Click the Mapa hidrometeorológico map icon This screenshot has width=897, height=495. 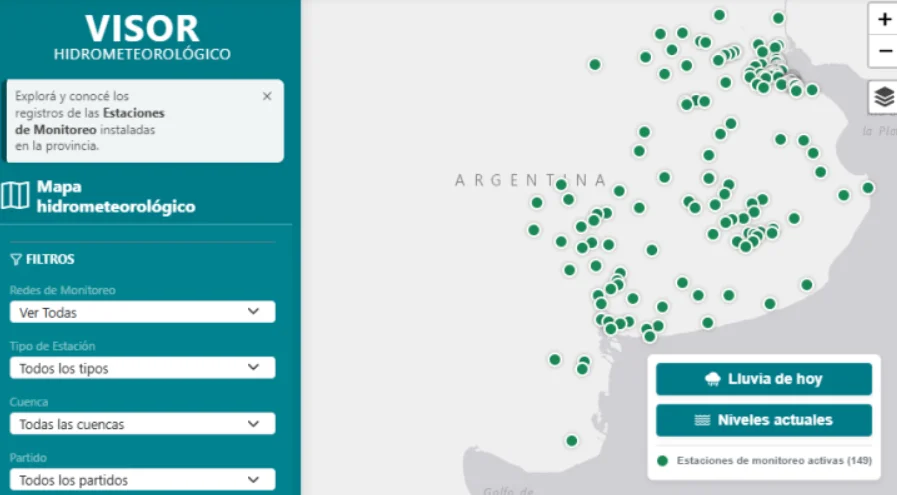[15, 196]
